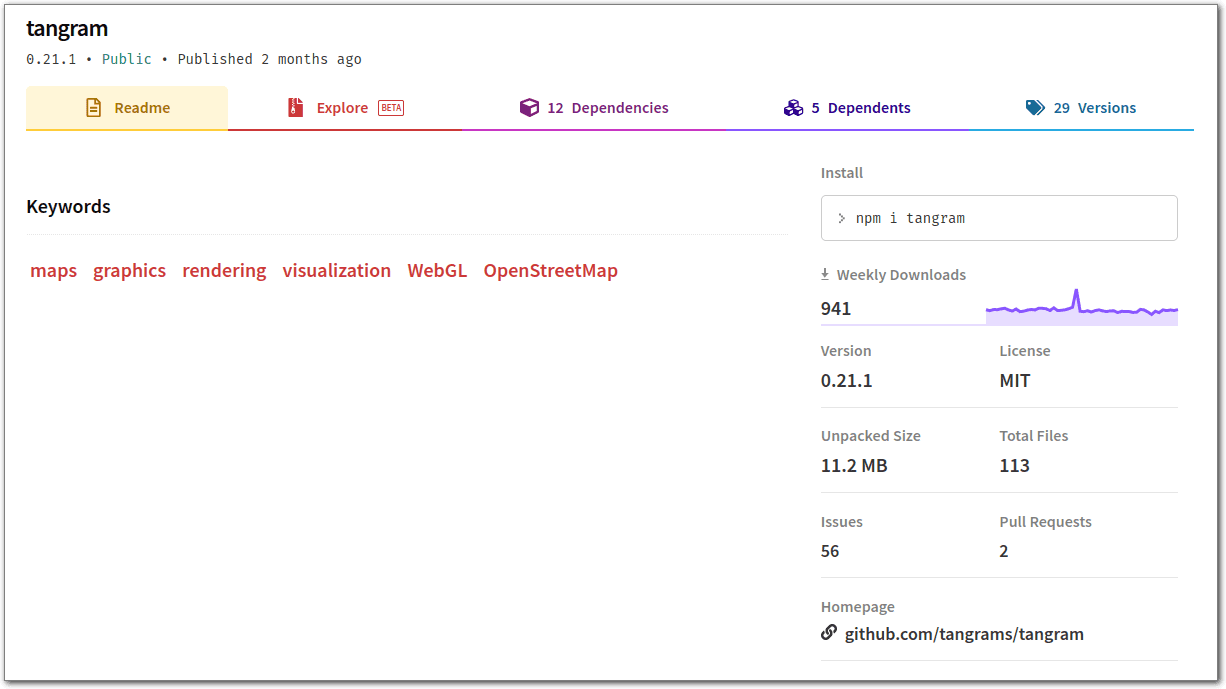Click the weekly downloads sparkline chart
This screenshot has width=1226, height=689.
pyautogui.click(x=1082, y=307)
